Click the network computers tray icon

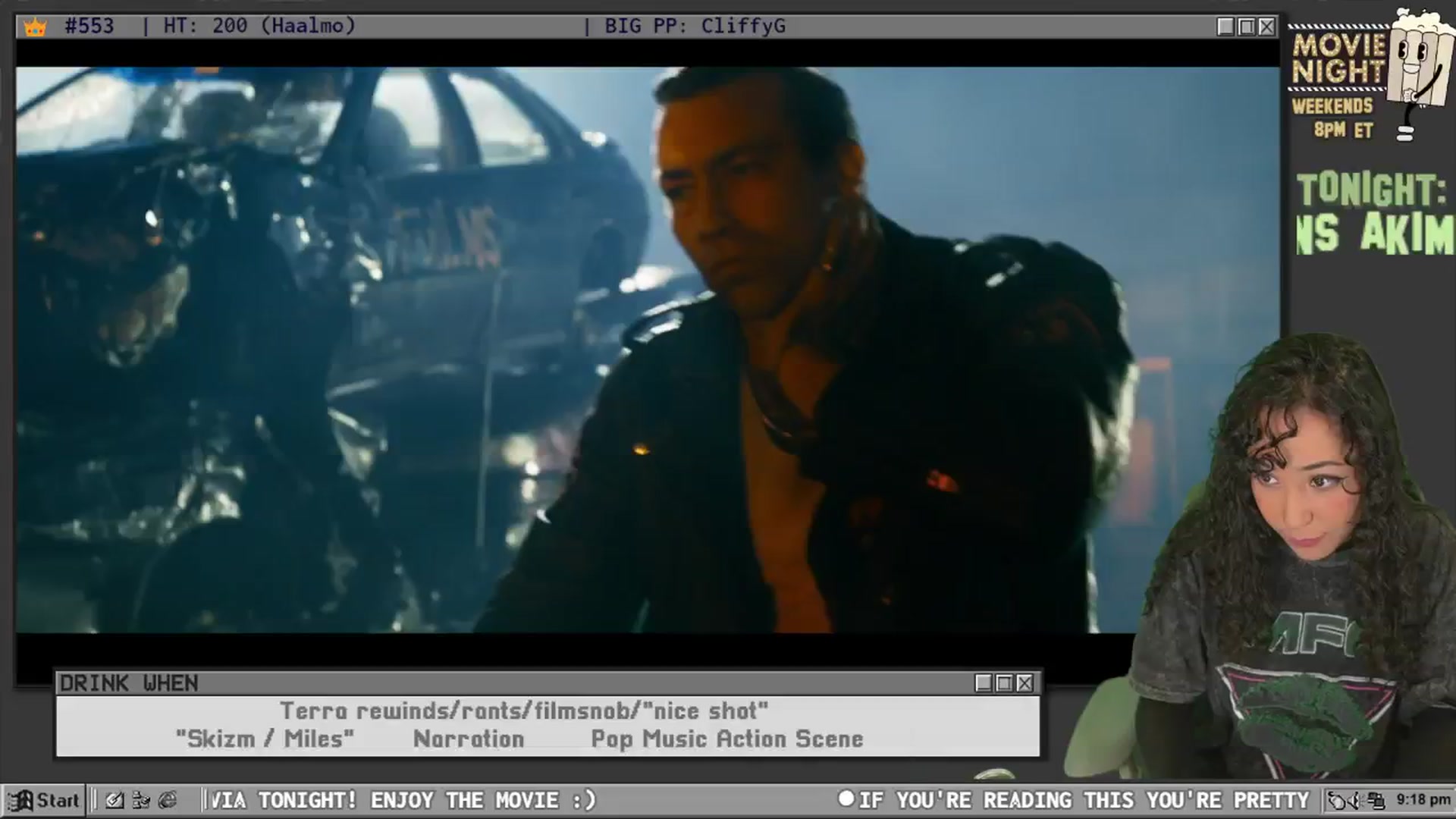1376,801
